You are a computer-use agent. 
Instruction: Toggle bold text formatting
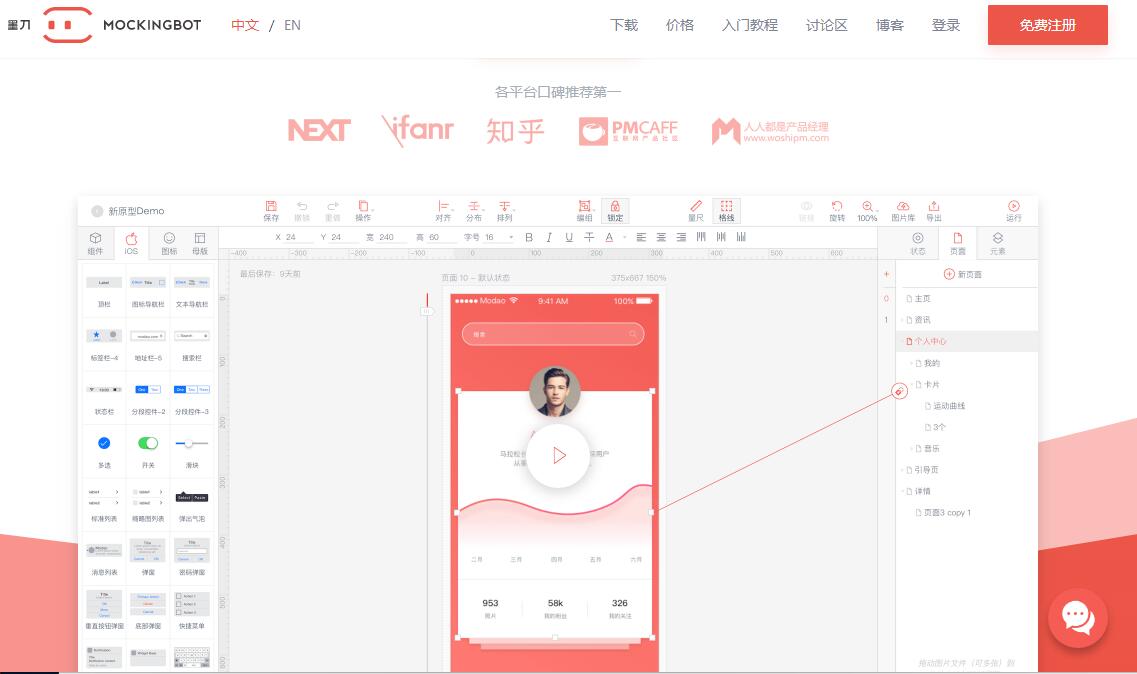(528, 237)
